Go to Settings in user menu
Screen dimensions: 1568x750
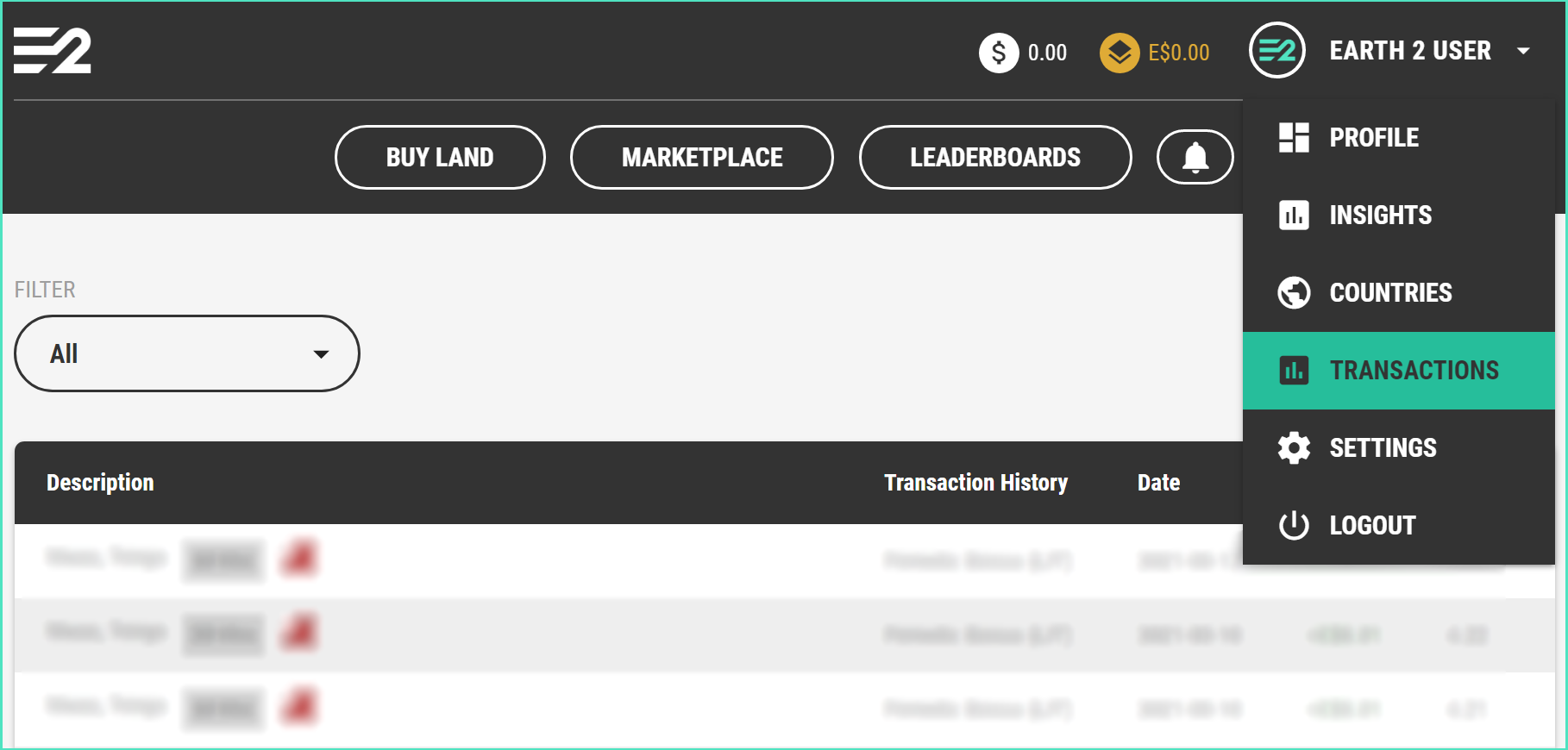[1399, 447]
